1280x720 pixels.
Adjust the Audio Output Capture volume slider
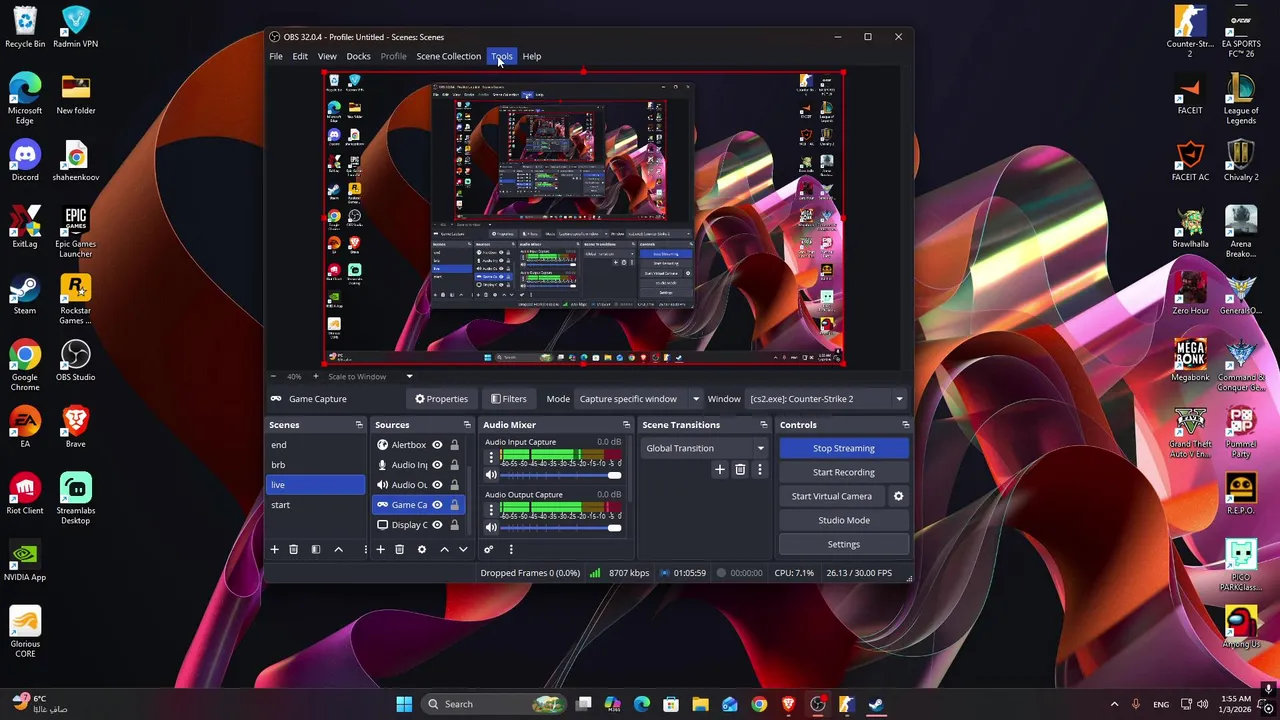click(x=561, y=527)
